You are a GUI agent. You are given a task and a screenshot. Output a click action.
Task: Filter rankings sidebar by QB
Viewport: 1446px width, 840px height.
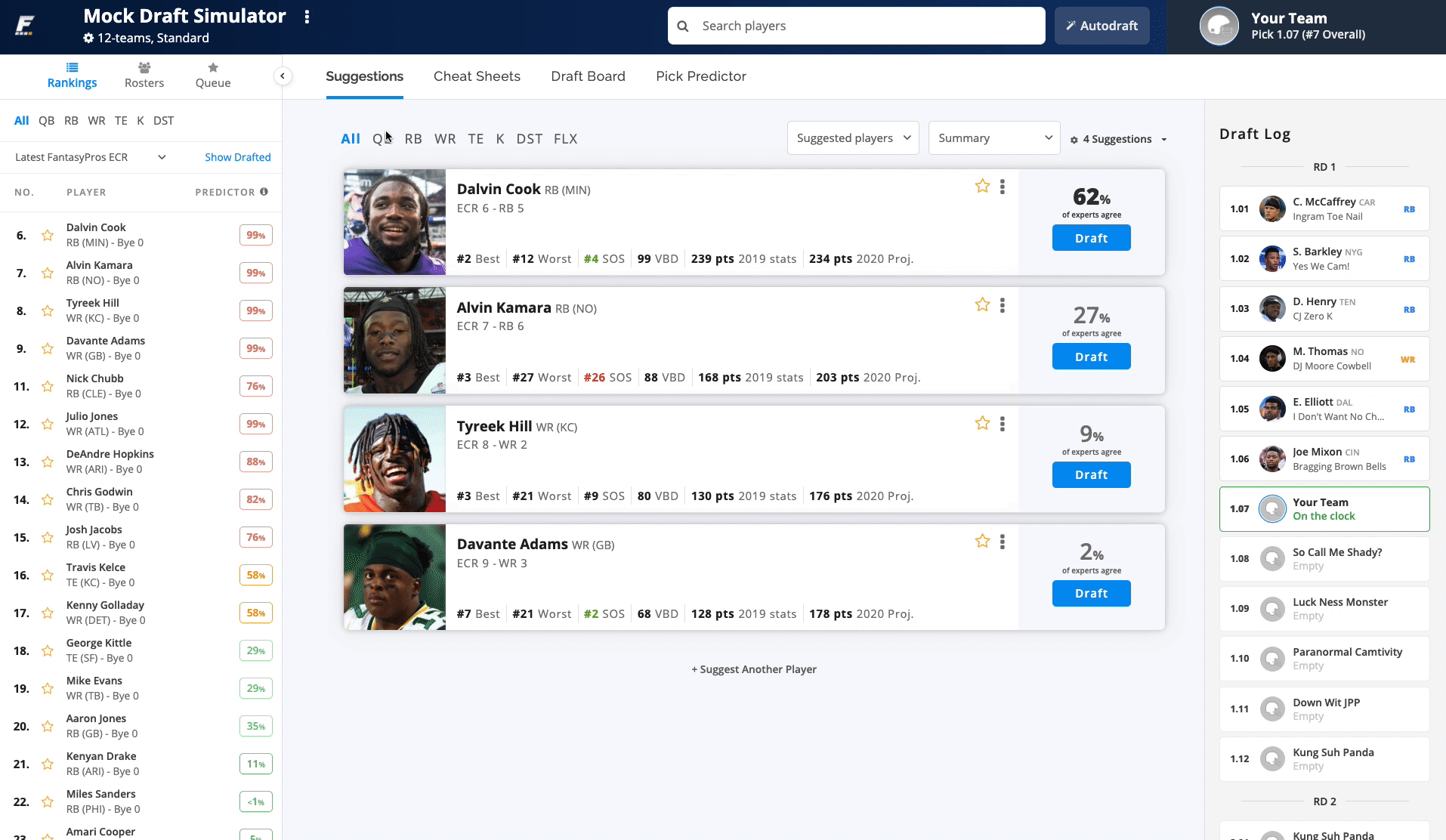pyautogui.click(x=47, y=121)
